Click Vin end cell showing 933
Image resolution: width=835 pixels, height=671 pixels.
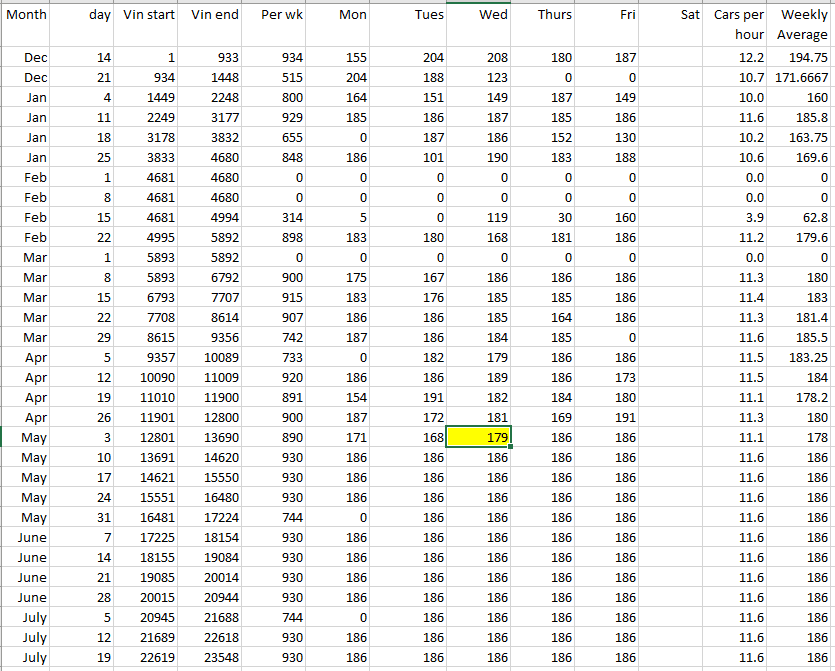tap(211, 57)
